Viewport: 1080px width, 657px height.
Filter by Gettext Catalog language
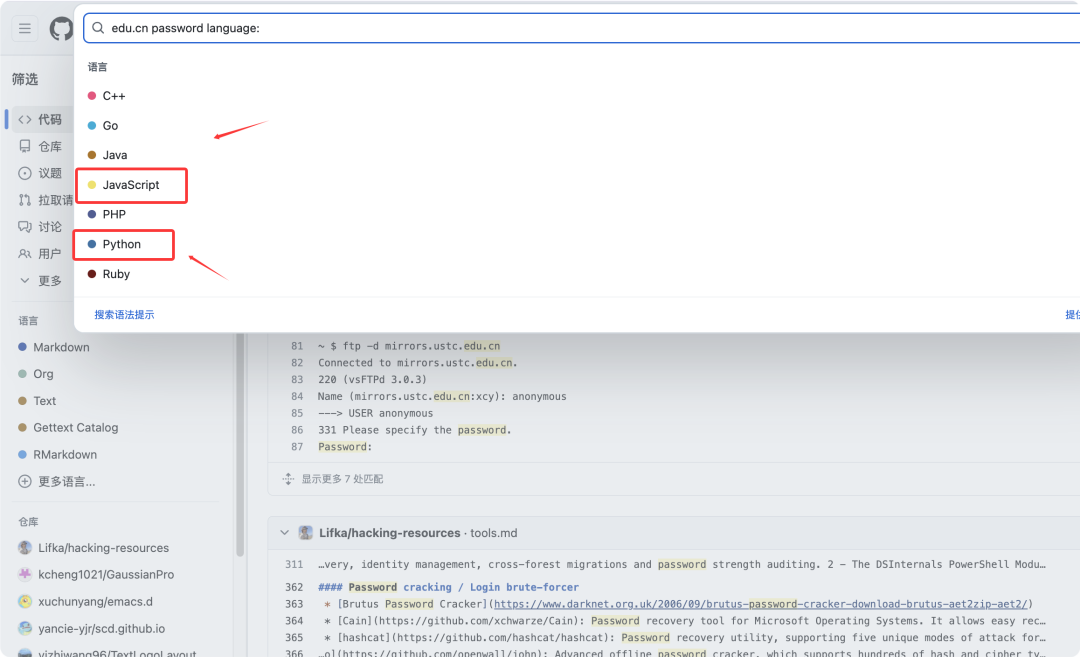tap(76, 428)
